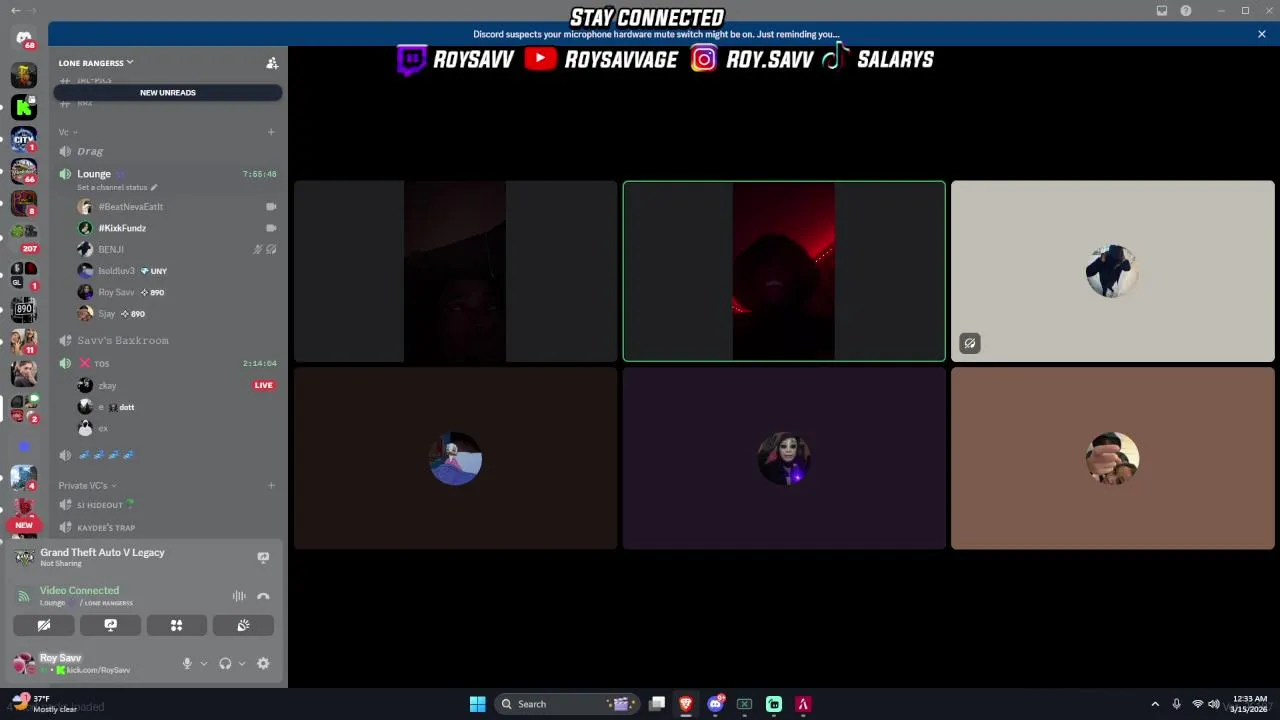
Task: Deafen with the headphones icon
Action: pos(225,663)
